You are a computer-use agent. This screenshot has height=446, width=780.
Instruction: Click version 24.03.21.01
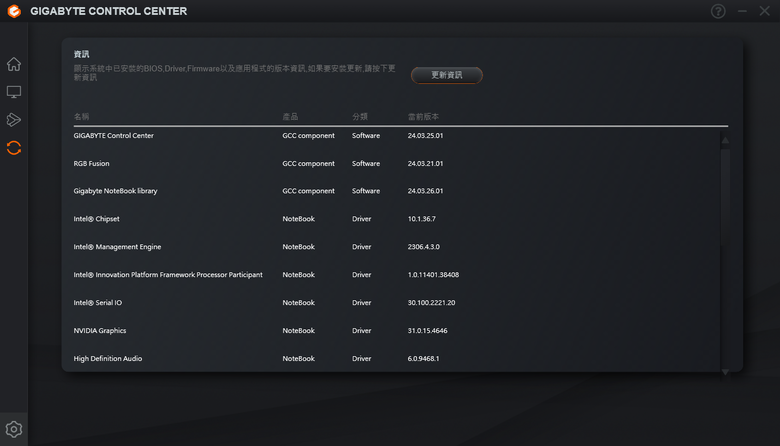click(425, 164)
